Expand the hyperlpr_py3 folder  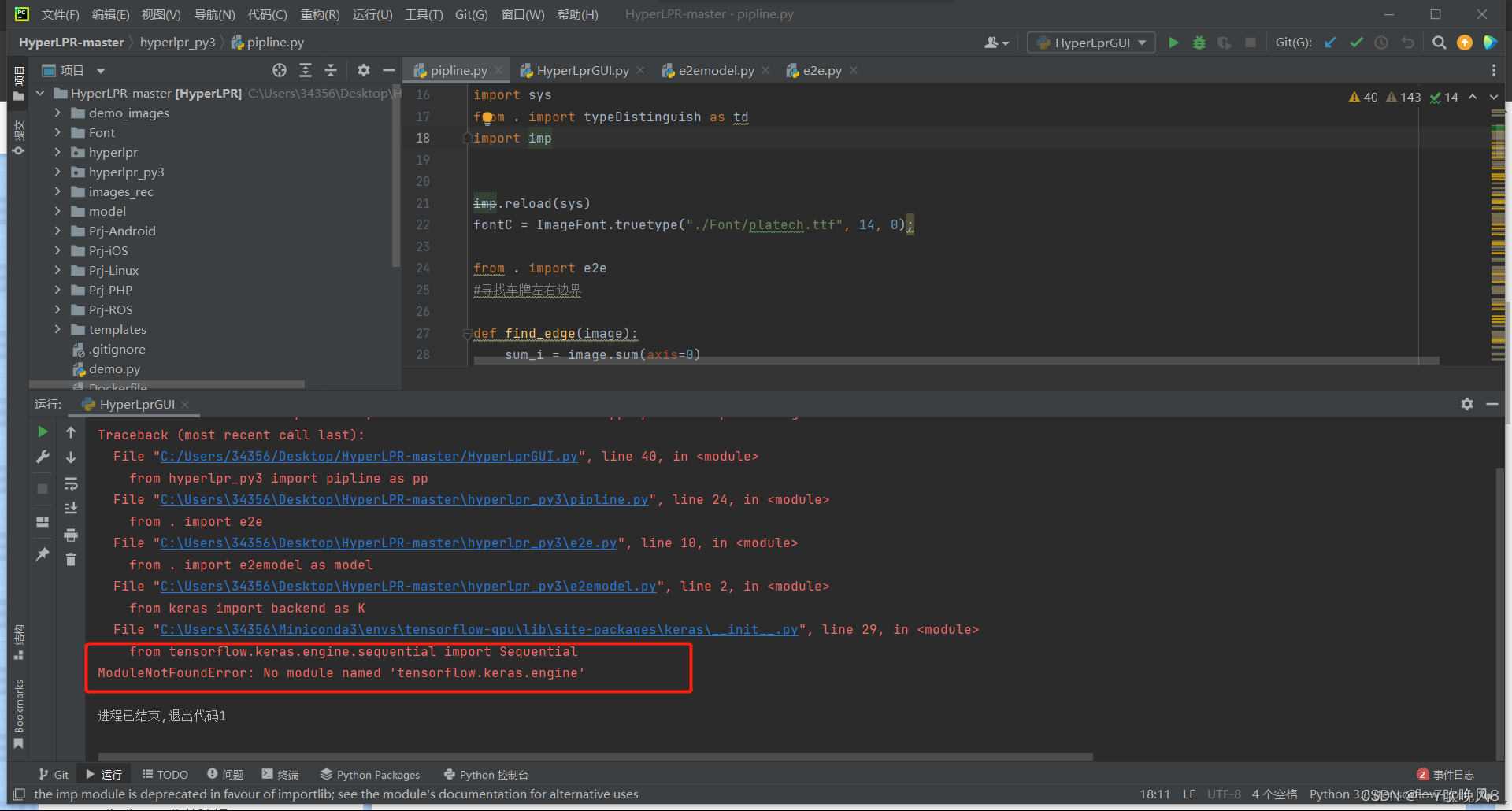pos(57,172)
